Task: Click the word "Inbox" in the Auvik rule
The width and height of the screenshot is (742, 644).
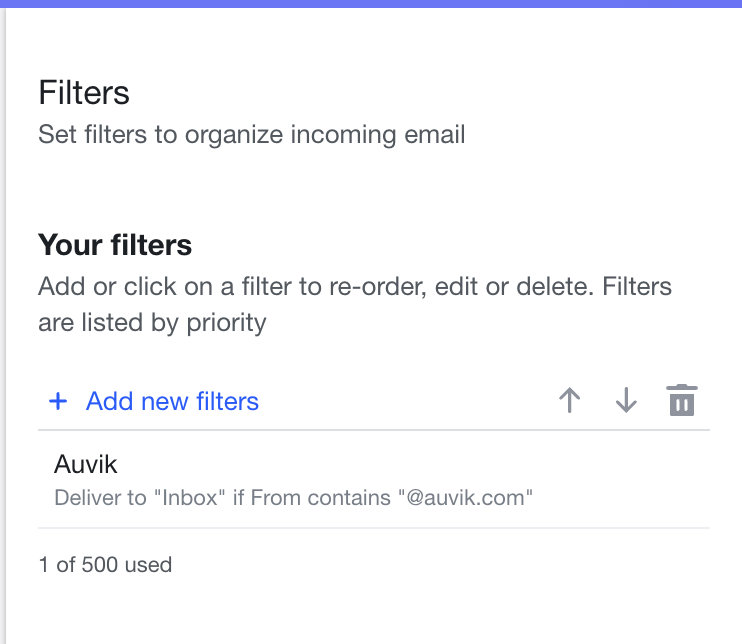Action: pos(190,498)
